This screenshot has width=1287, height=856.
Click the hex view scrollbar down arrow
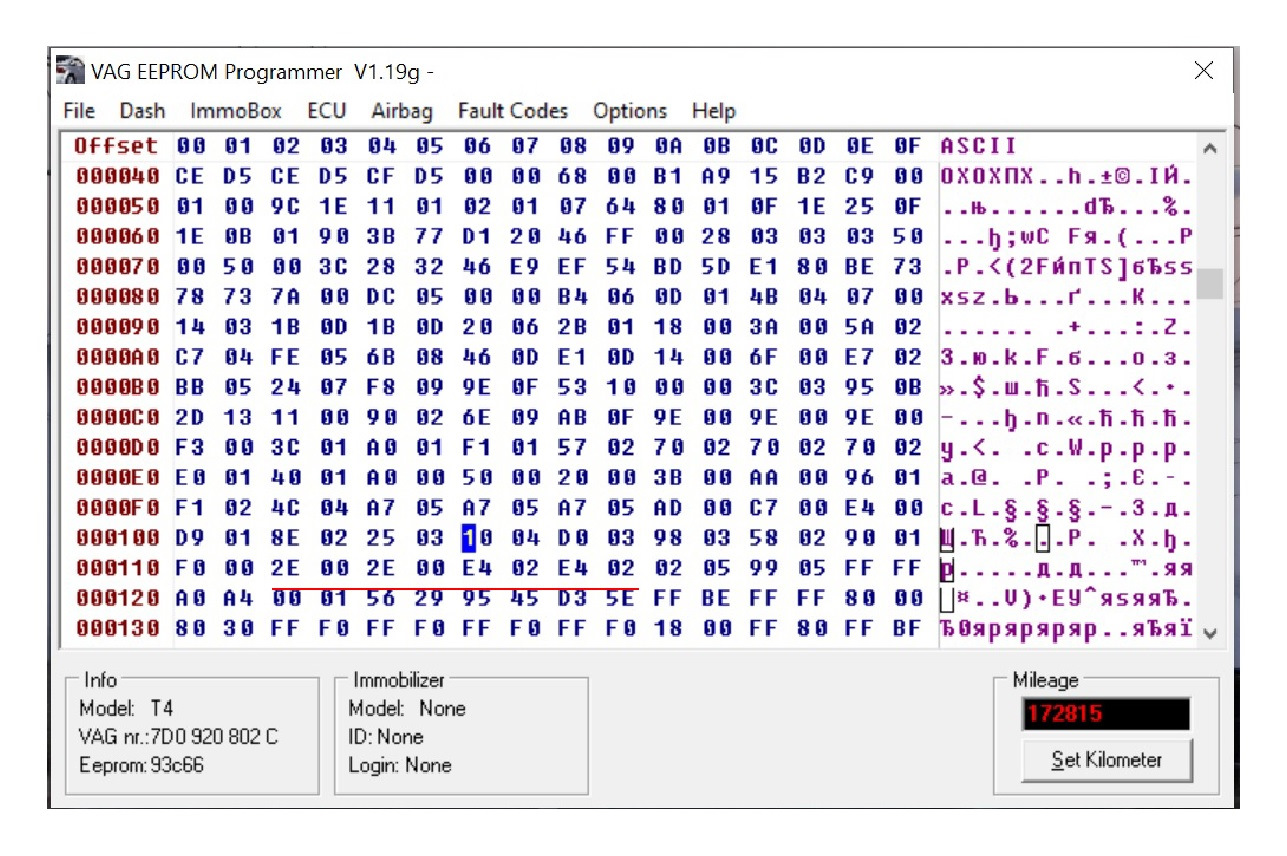click(x=1209, y=633)
